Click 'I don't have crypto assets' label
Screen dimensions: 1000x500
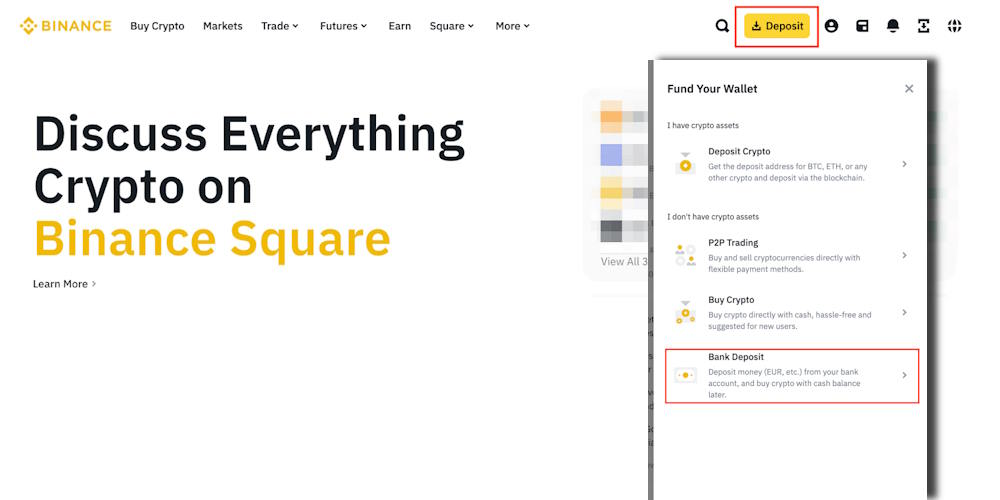click(x=713, y=217)
